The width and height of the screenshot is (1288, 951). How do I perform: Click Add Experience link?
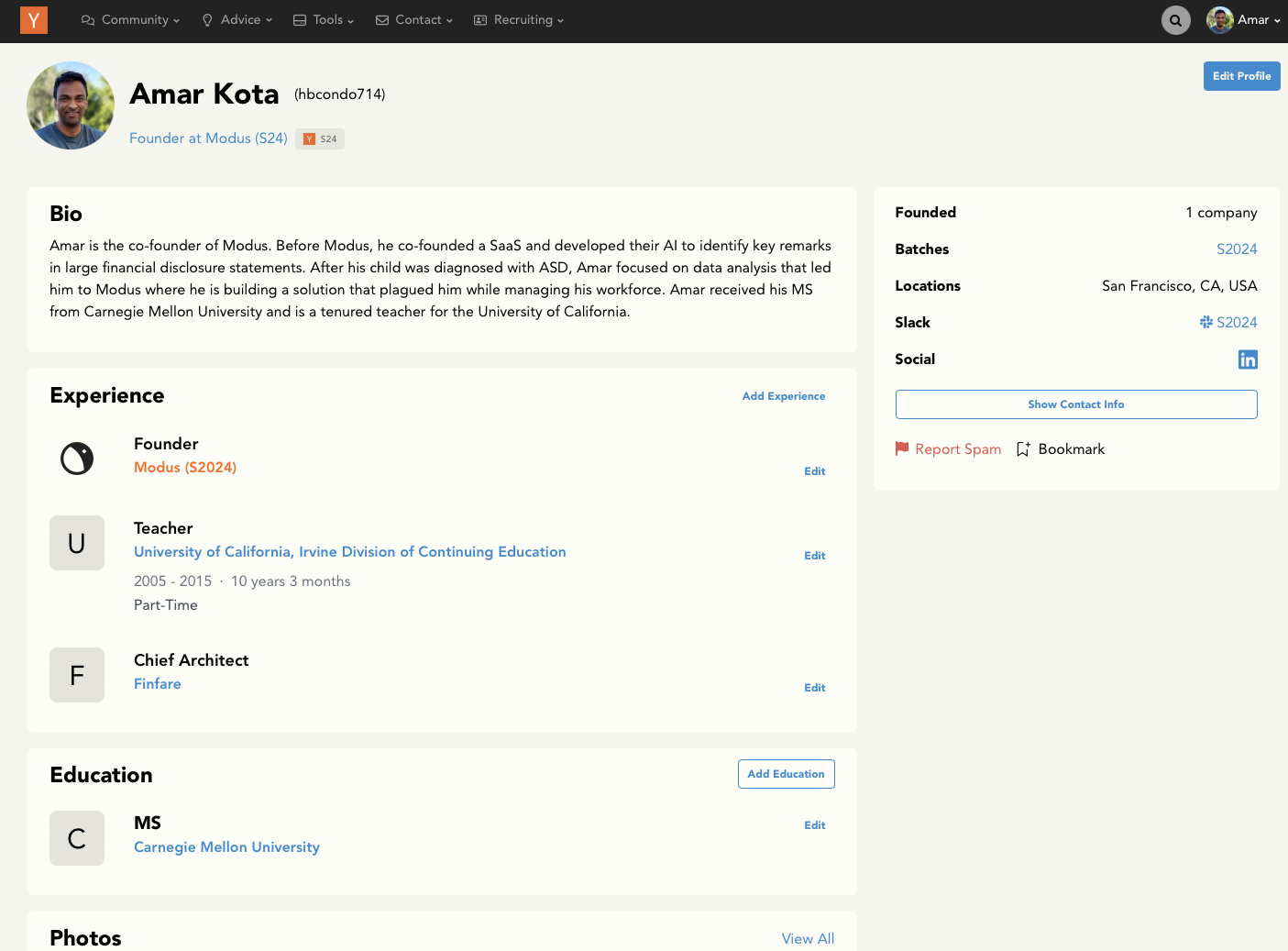point(783,396)
